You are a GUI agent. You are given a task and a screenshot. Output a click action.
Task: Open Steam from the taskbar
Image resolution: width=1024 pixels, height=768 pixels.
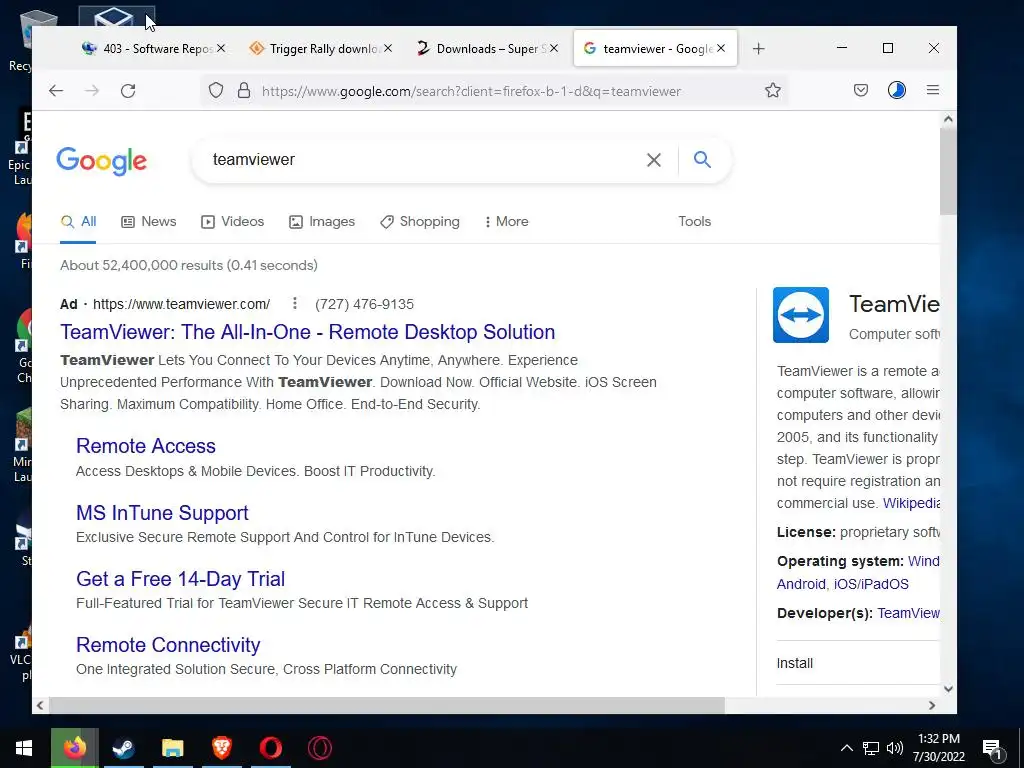click(x=123, y=748)
